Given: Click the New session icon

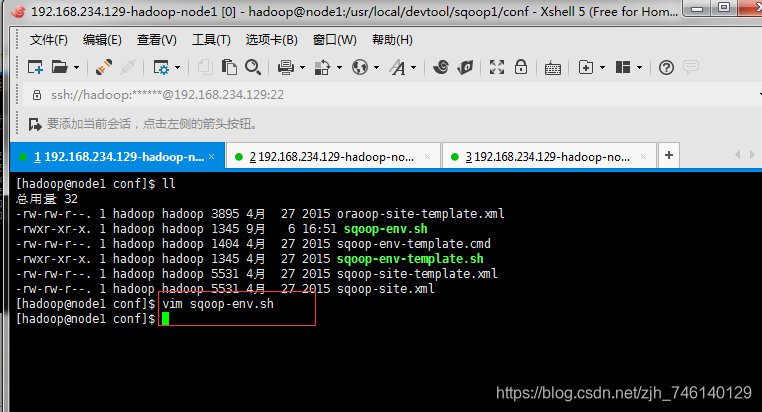Looking at the screenshot, I should click(x=35, y=67).
